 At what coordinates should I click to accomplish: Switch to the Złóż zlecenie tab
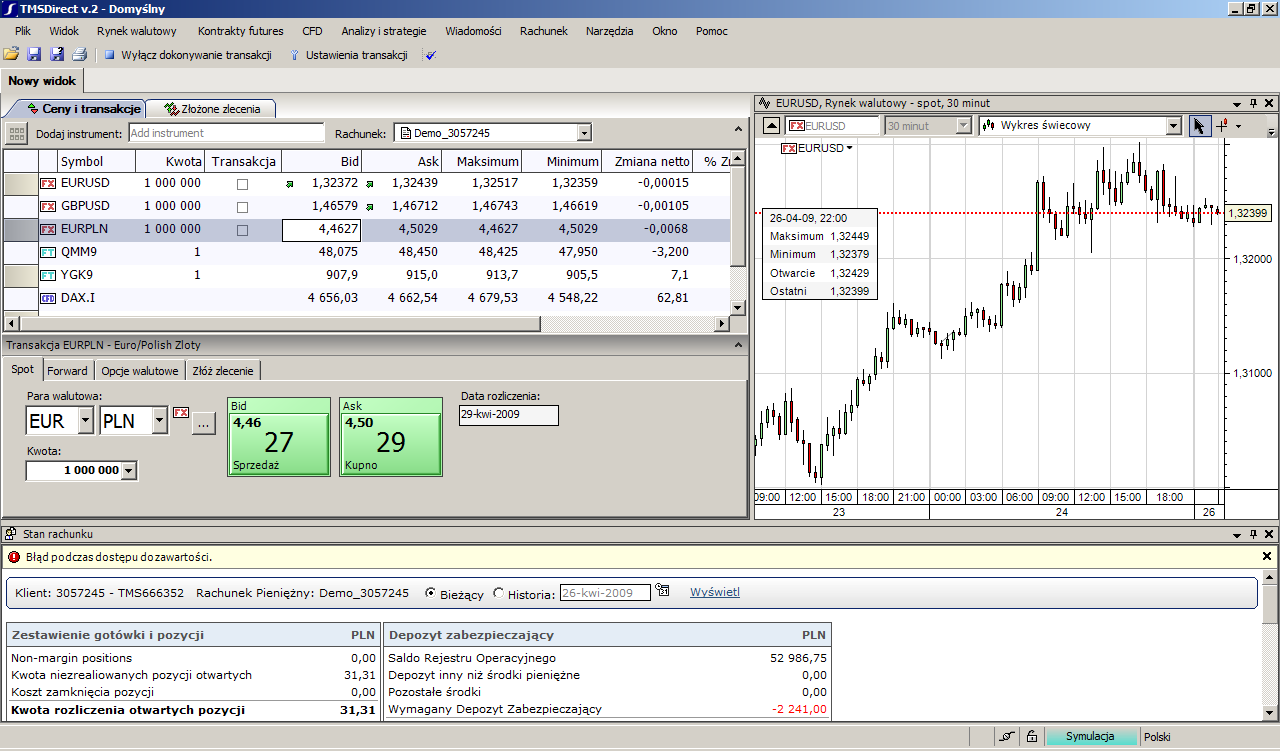point(223,370)
